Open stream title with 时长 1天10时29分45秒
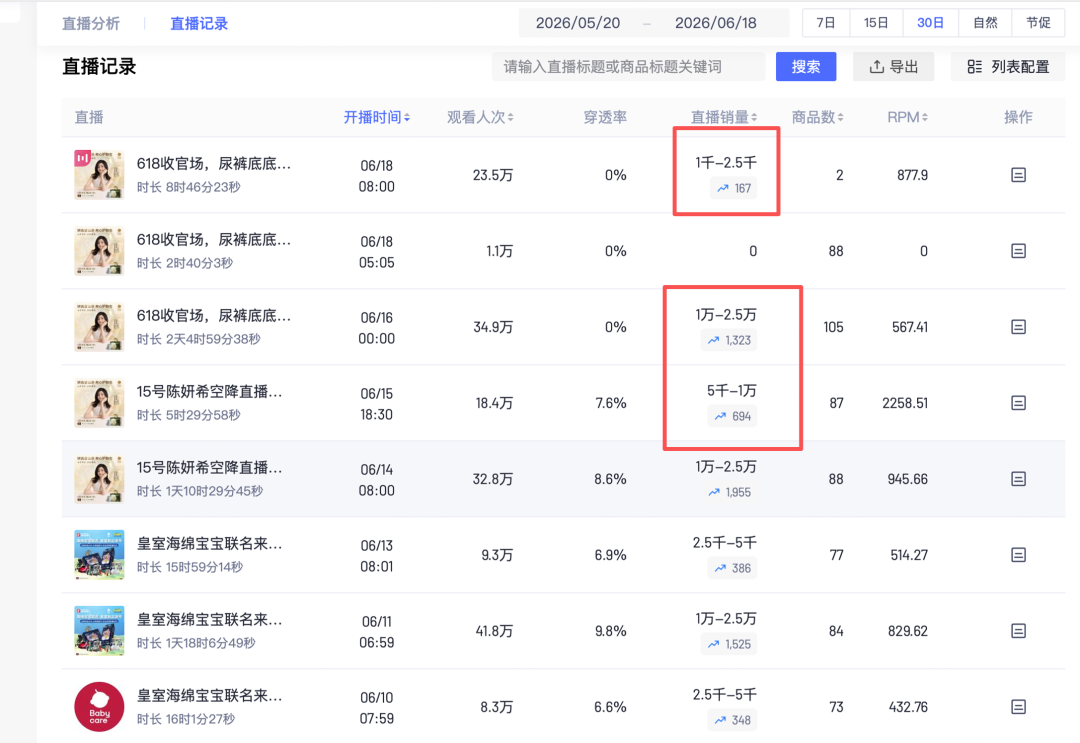Screen dimensions: 1080x743 (x=209, y=468)
